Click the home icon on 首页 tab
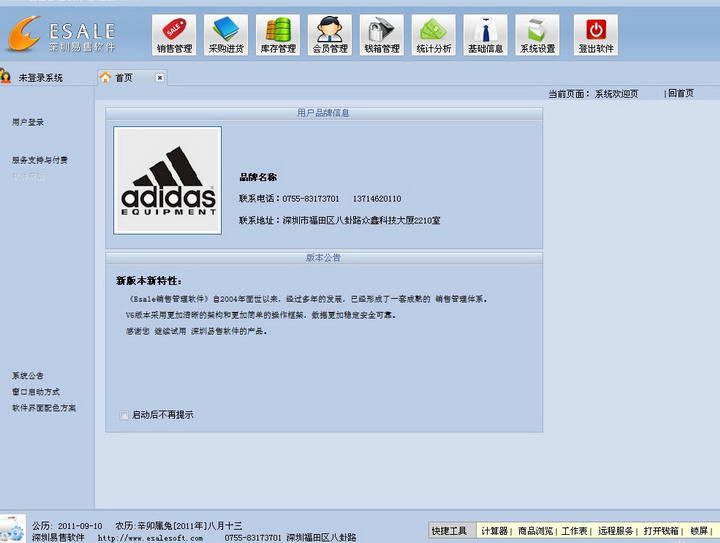 coord(106,78)
